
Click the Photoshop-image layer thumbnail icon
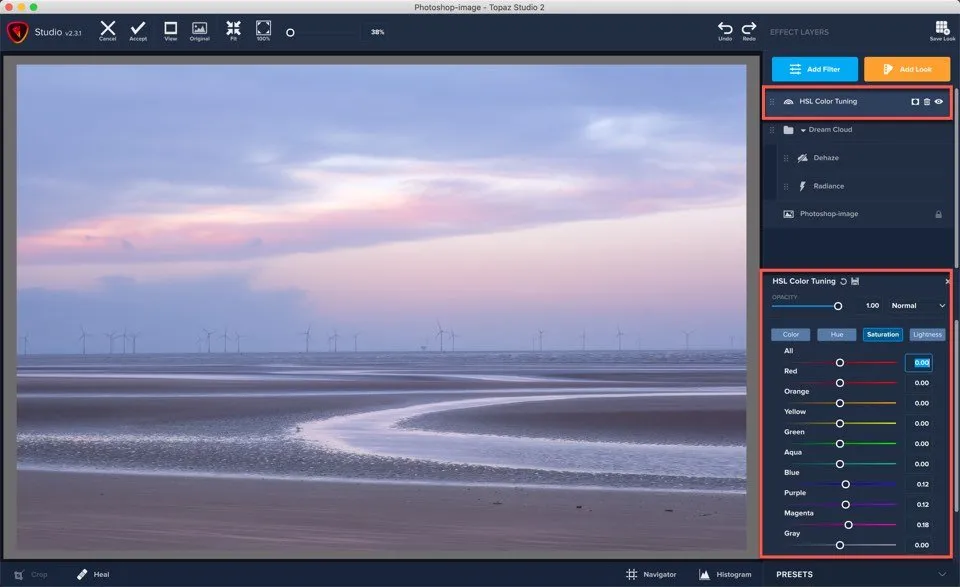[x=789, y=214]
